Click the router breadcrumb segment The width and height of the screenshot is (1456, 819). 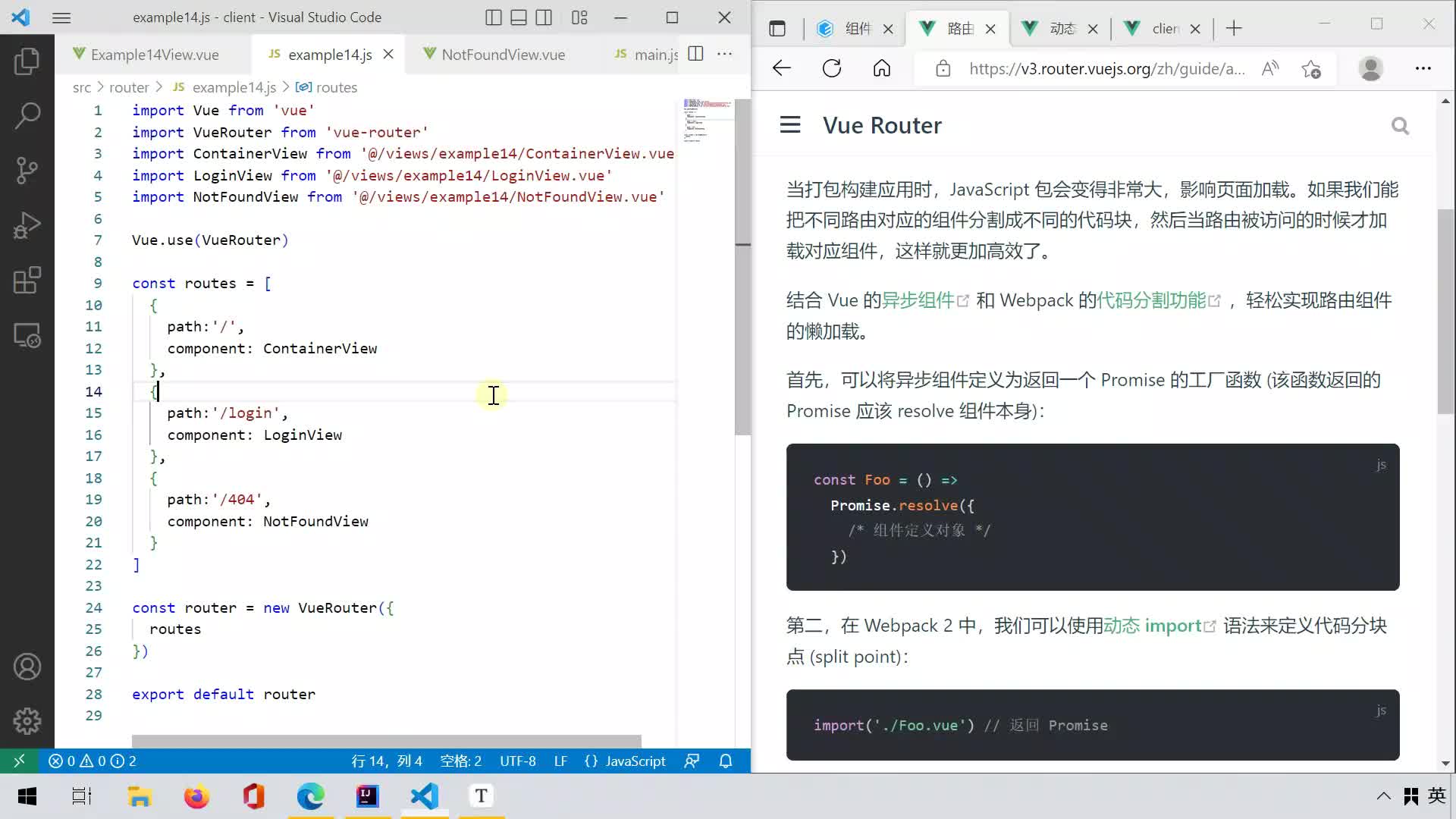[x=129, y=87]
